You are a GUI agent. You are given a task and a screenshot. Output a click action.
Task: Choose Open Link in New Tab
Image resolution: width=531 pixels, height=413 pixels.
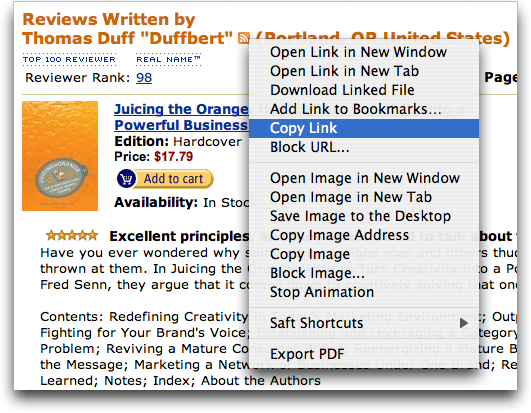click(x=364, y=71)
